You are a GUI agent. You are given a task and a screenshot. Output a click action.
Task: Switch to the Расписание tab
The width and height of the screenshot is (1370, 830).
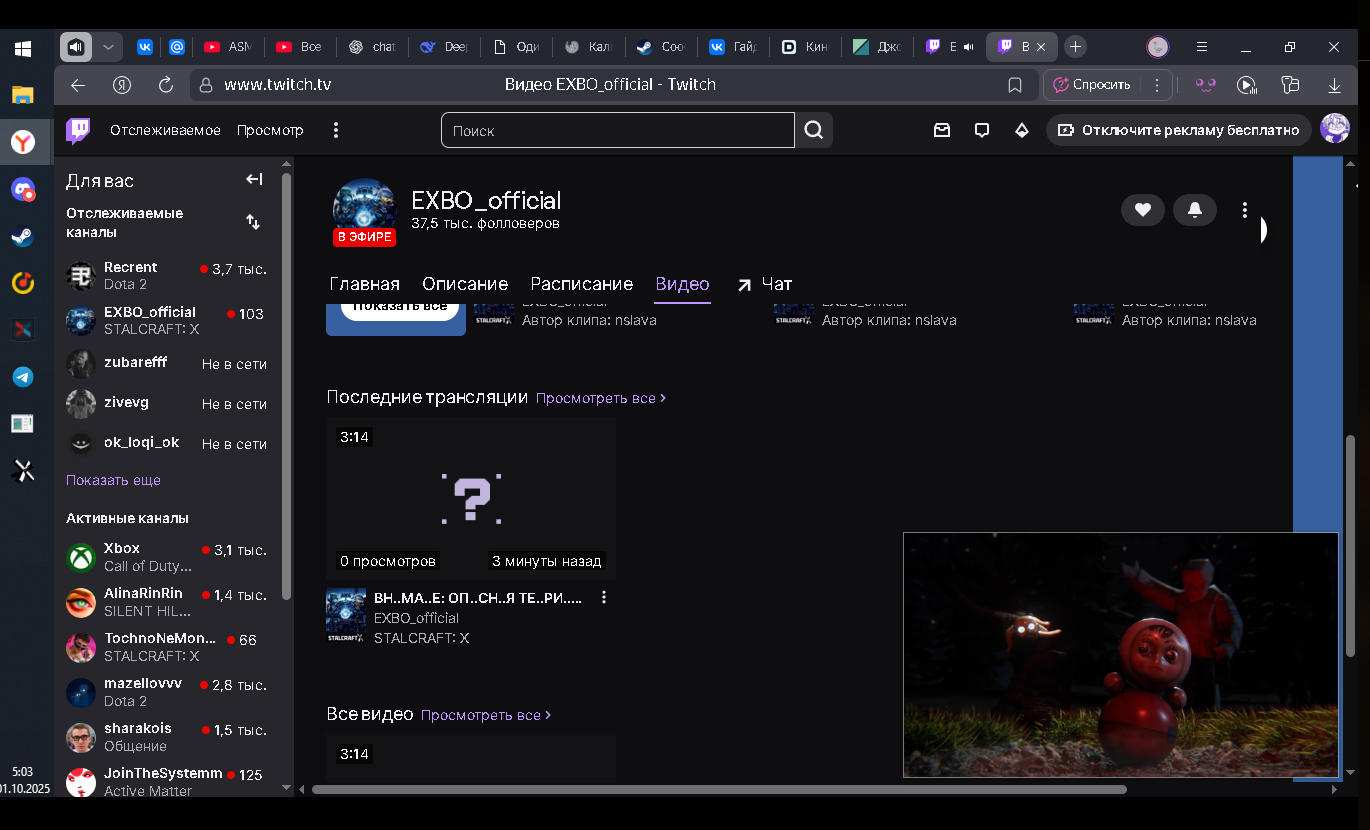click(x=581, y=284)
